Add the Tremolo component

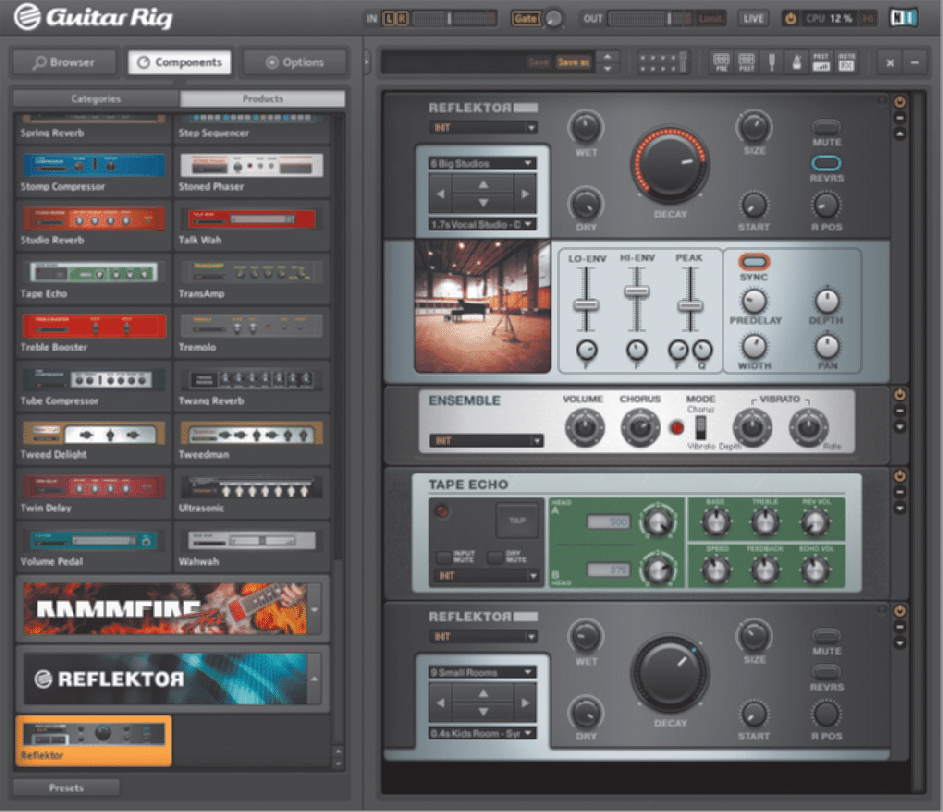251,332
